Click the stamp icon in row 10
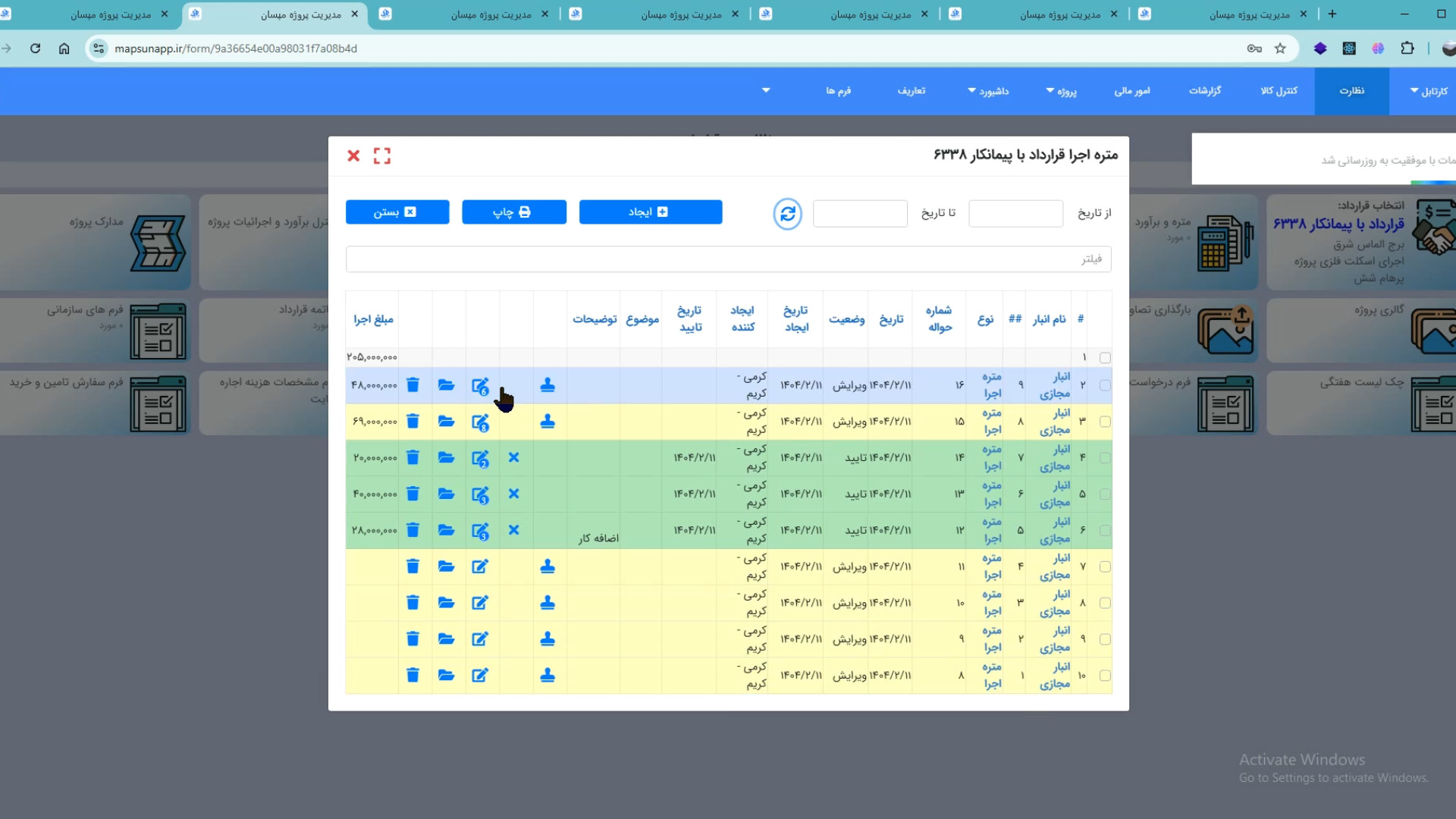 [x=548, y=675]
